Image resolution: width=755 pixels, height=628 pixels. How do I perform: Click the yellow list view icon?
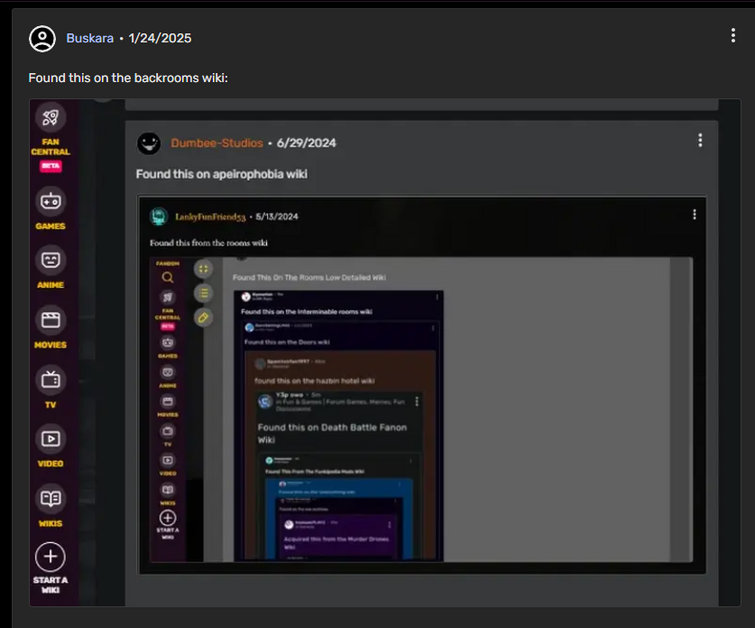point(204,293)
